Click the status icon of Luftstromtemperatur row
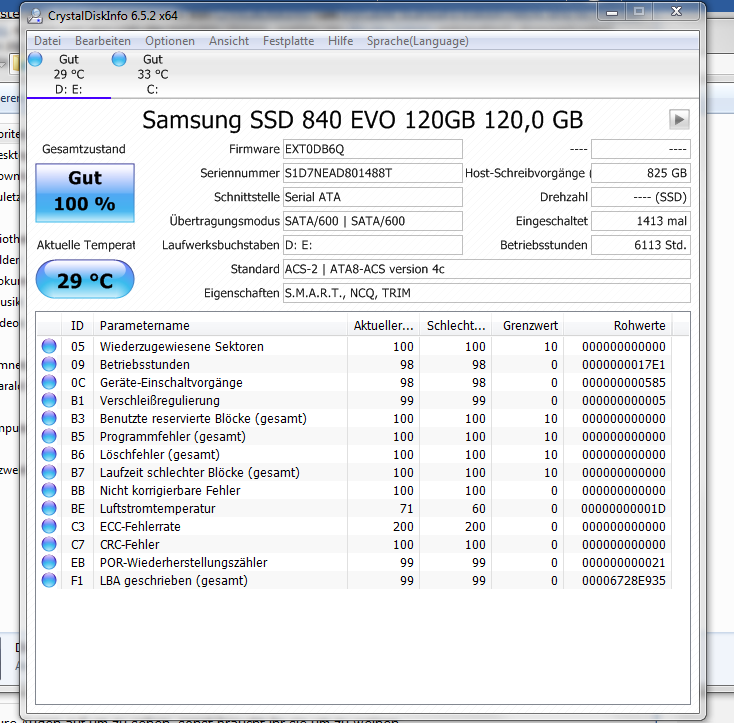 click(49, 508)
